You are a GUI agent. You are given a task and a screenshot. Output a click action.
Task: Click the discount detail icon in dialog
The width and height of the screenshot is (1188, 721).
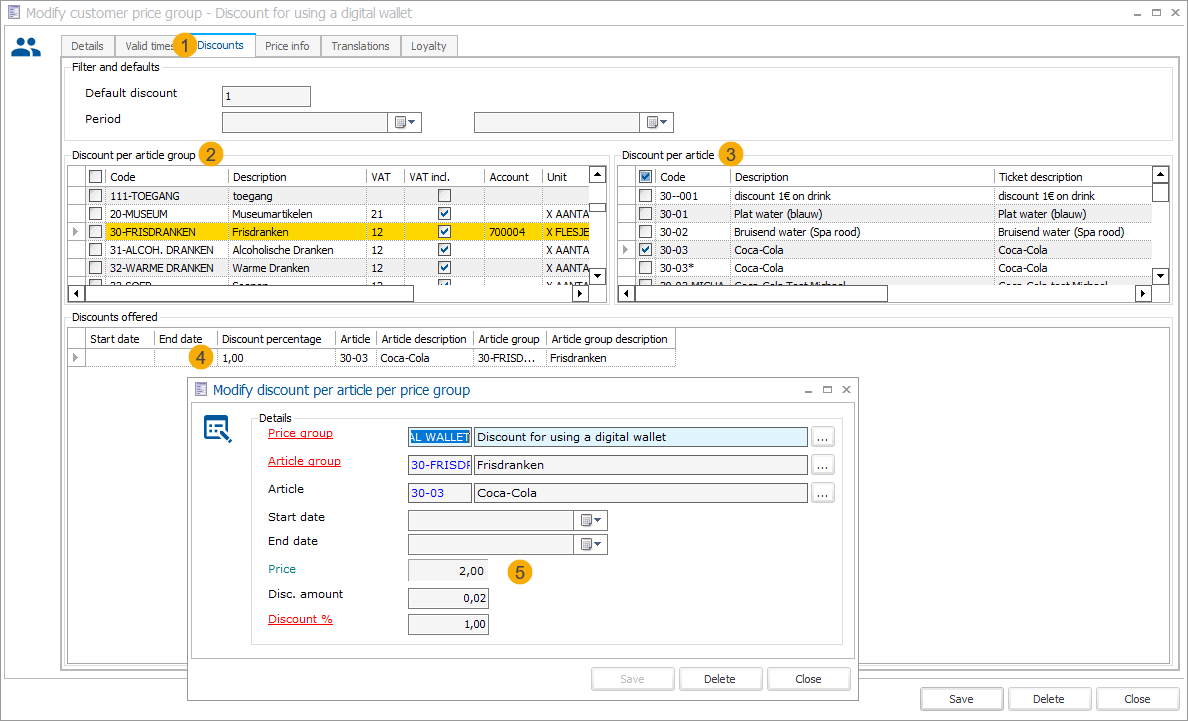(x=217, y=429)
